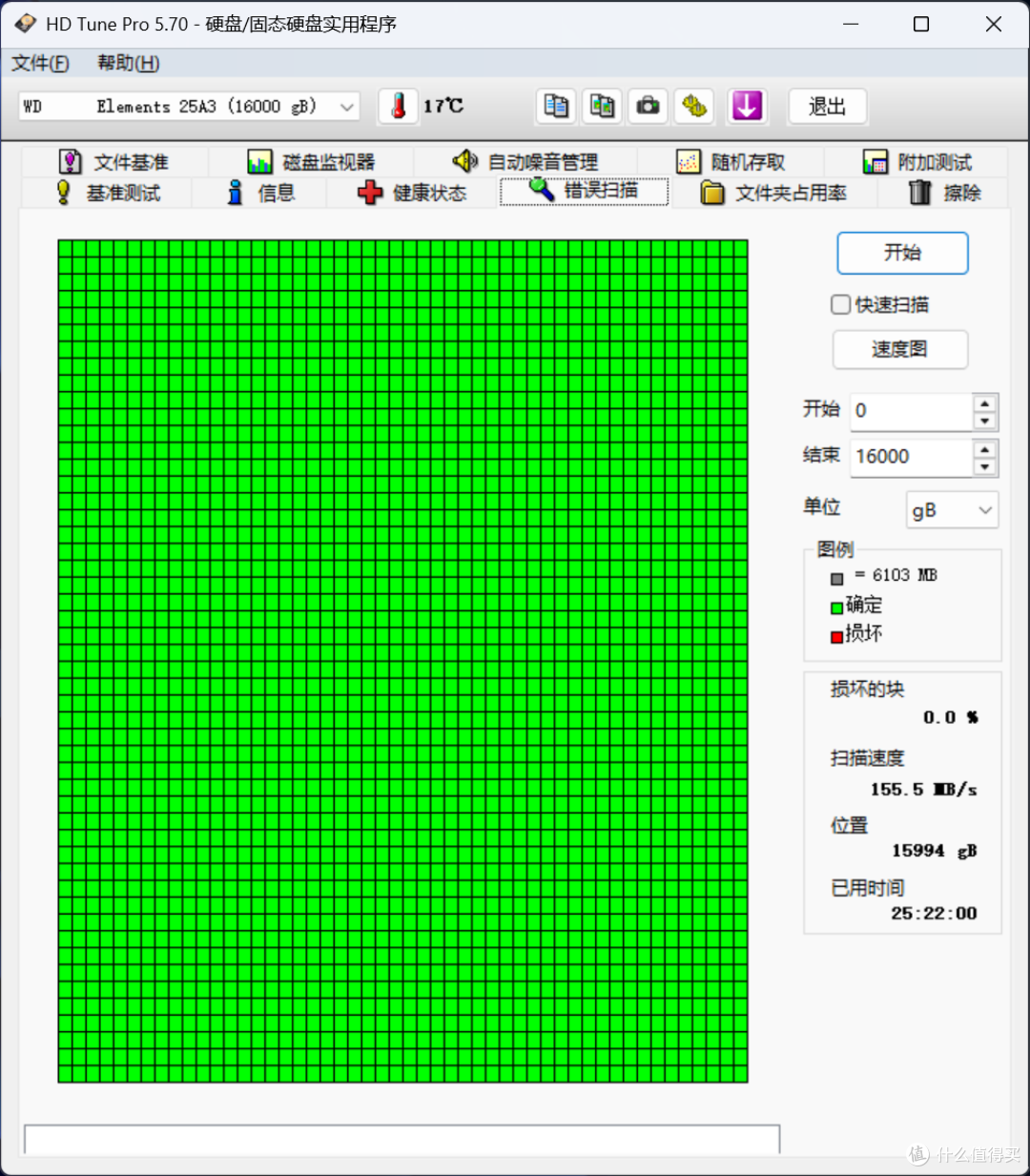
Task: Click the green 确定 legend swatch
Action: [836, 608]
